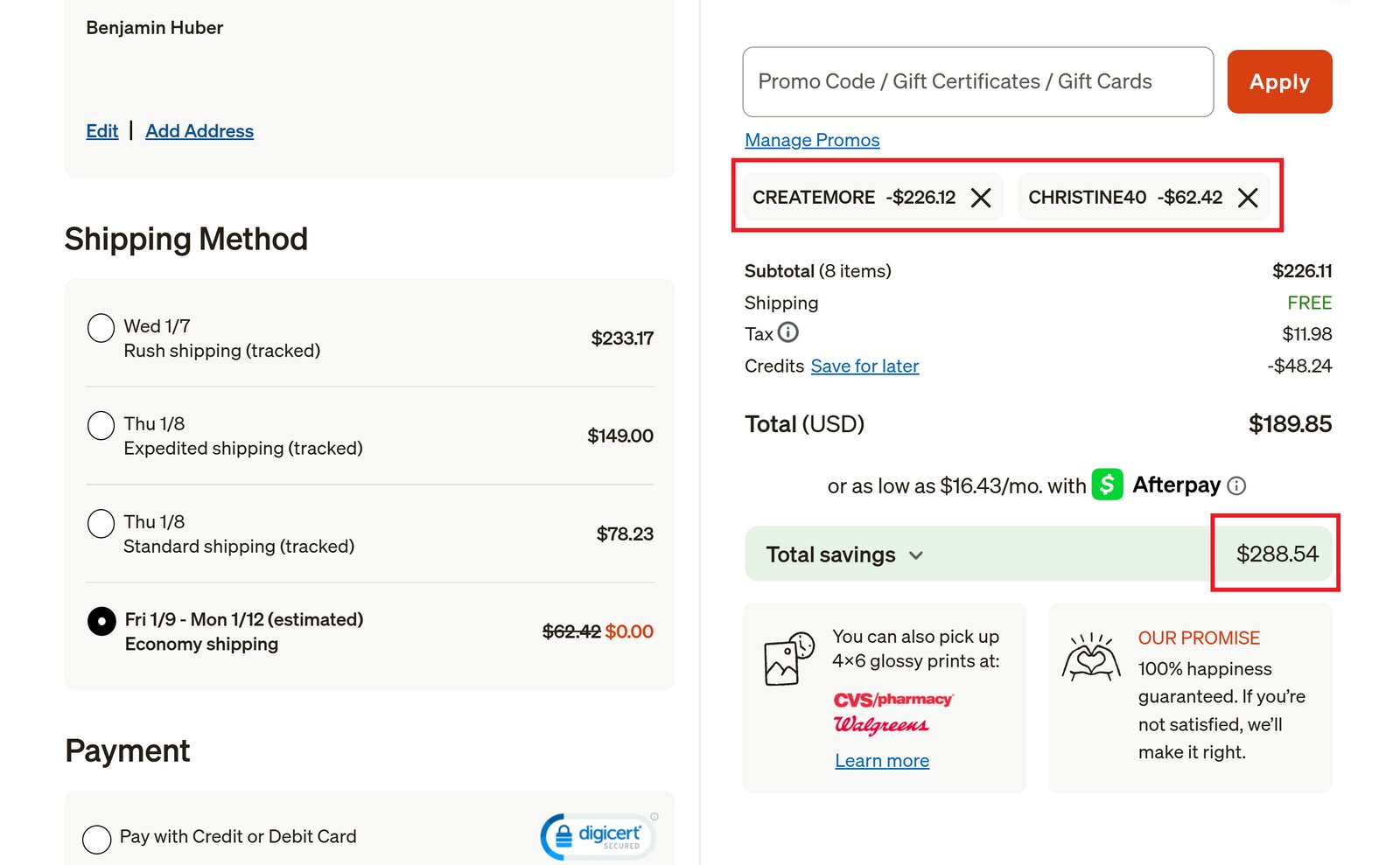Open Manage Promos
This screenshot has height=865, width=1400.
(x=811, y=140)
